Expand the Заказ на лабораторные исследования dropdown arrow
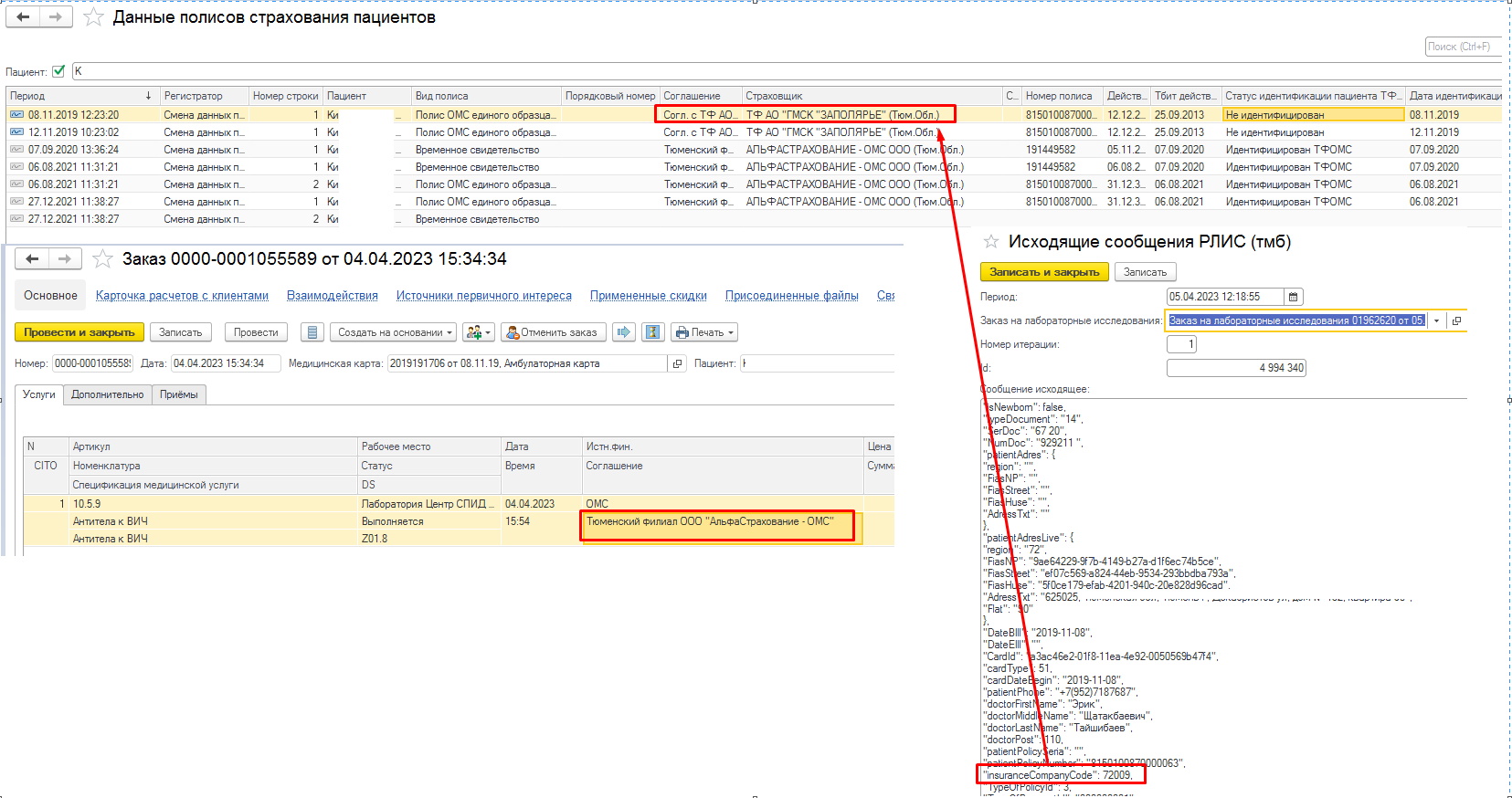1512x798 pixels. click(1436, 320)
